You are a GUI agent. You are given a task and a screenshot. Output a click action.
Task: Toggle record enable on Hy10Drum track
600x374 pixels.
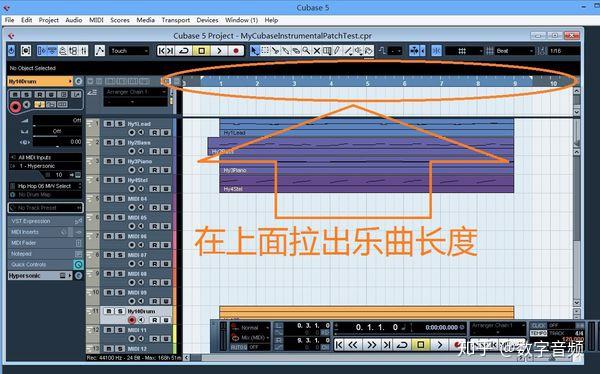pyautogui.click(x=132, y=320)
